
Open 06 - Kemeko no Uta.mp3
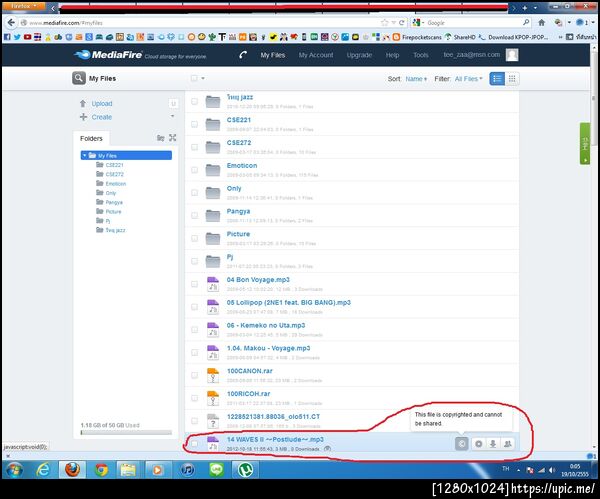point(266,325)
